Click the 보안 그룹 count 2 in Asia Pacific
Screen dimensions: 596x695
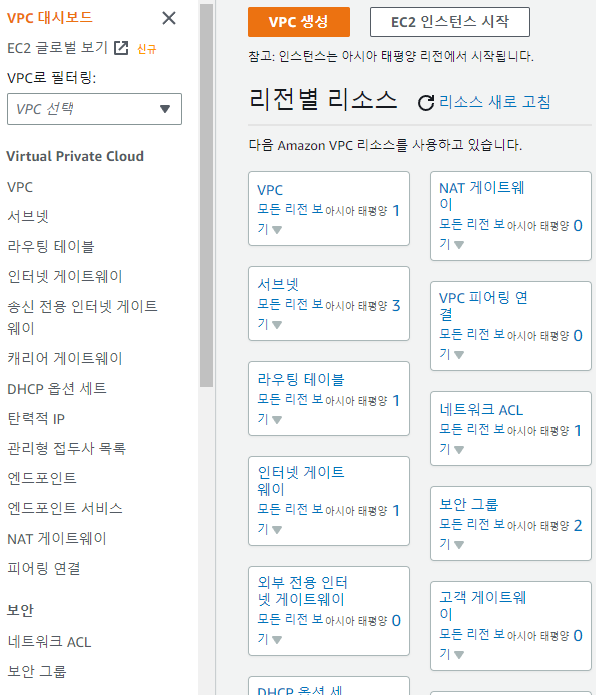[x=578, y=526]
